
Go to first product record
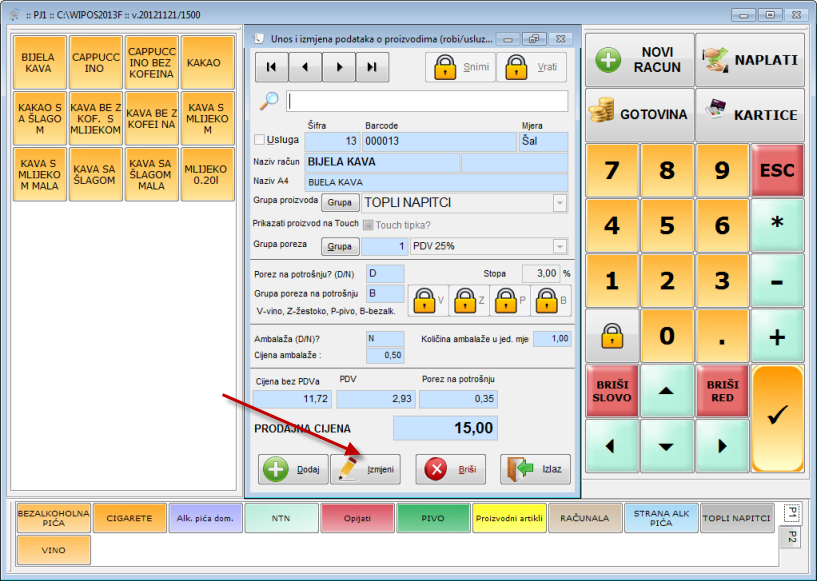(x=272, y=67)
